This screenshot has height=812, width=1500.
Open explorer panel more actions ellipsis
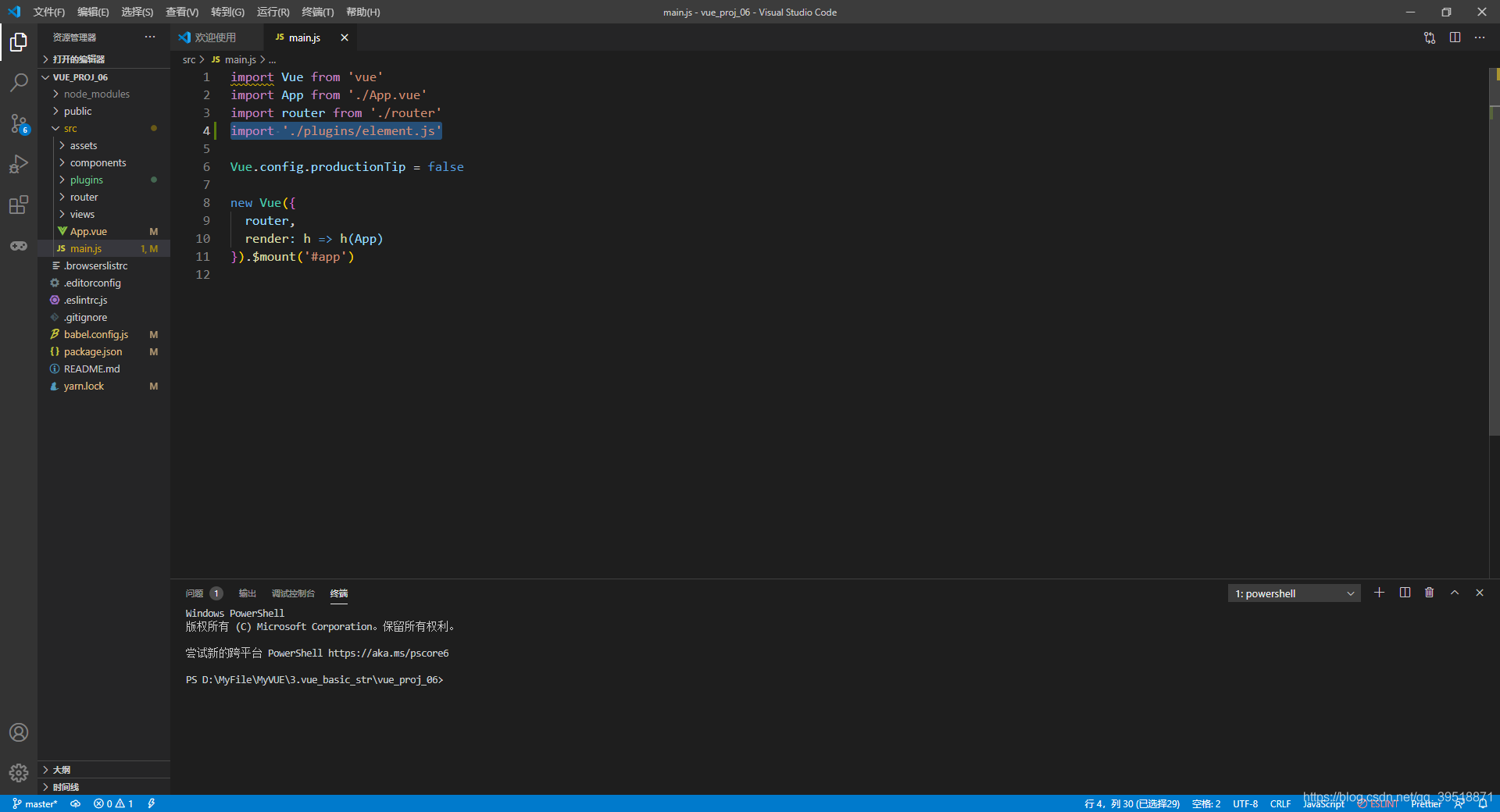(x=150, y=37)
